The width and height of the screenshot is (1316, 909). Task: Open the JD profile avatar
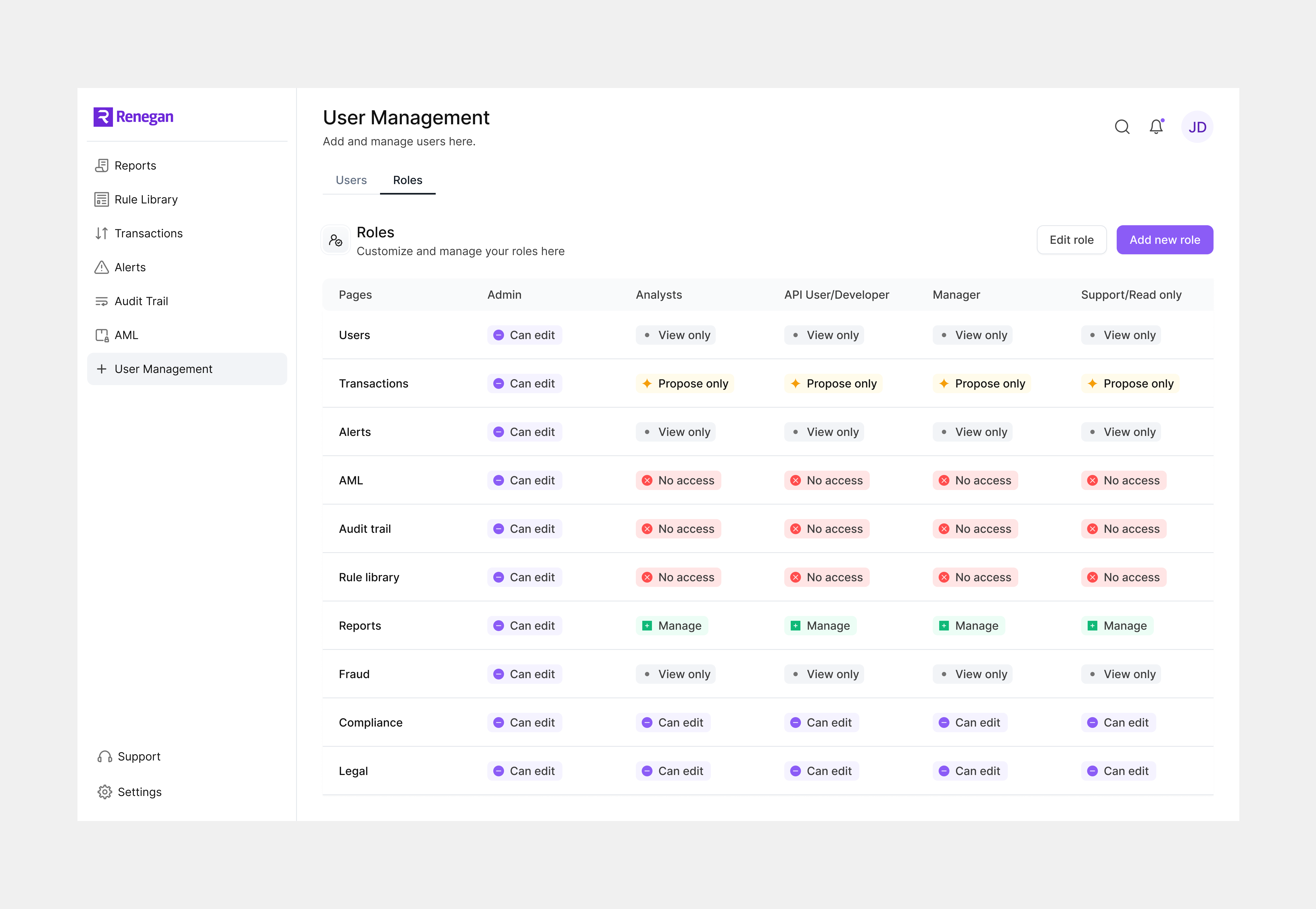[1197, 127]
